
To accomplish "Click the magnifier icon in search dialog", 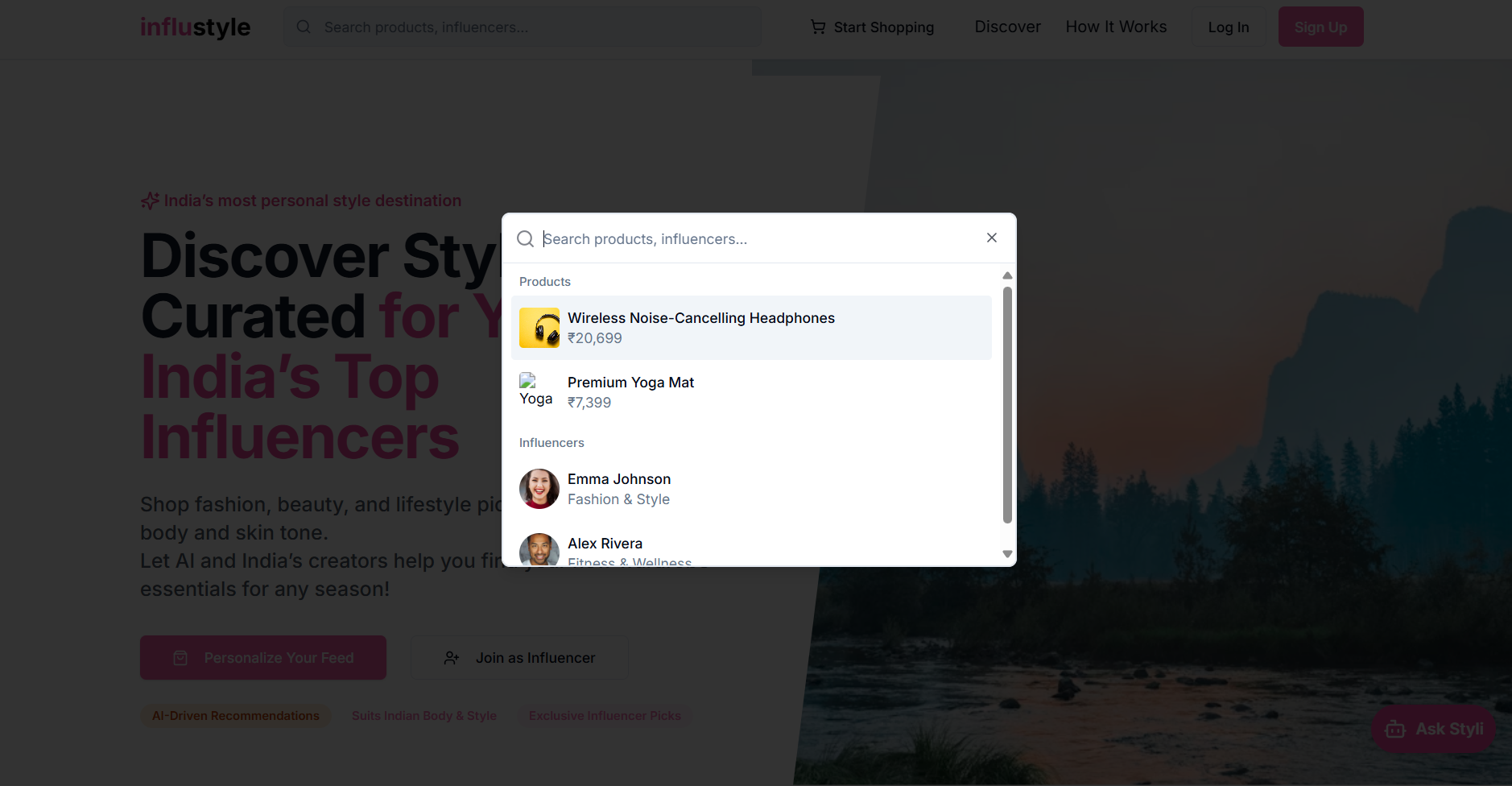I will (525, 238).
